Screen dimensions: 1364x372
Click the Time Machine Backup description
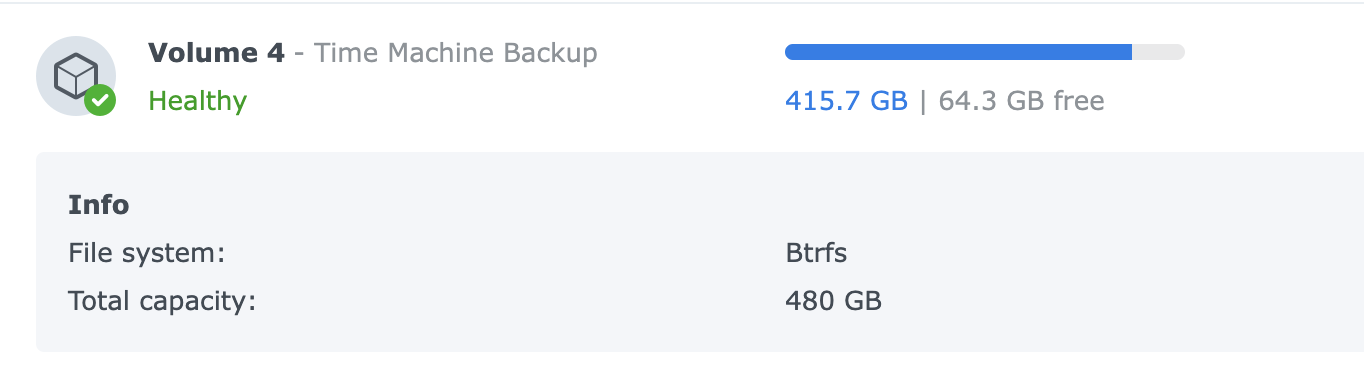pos(456,53)
